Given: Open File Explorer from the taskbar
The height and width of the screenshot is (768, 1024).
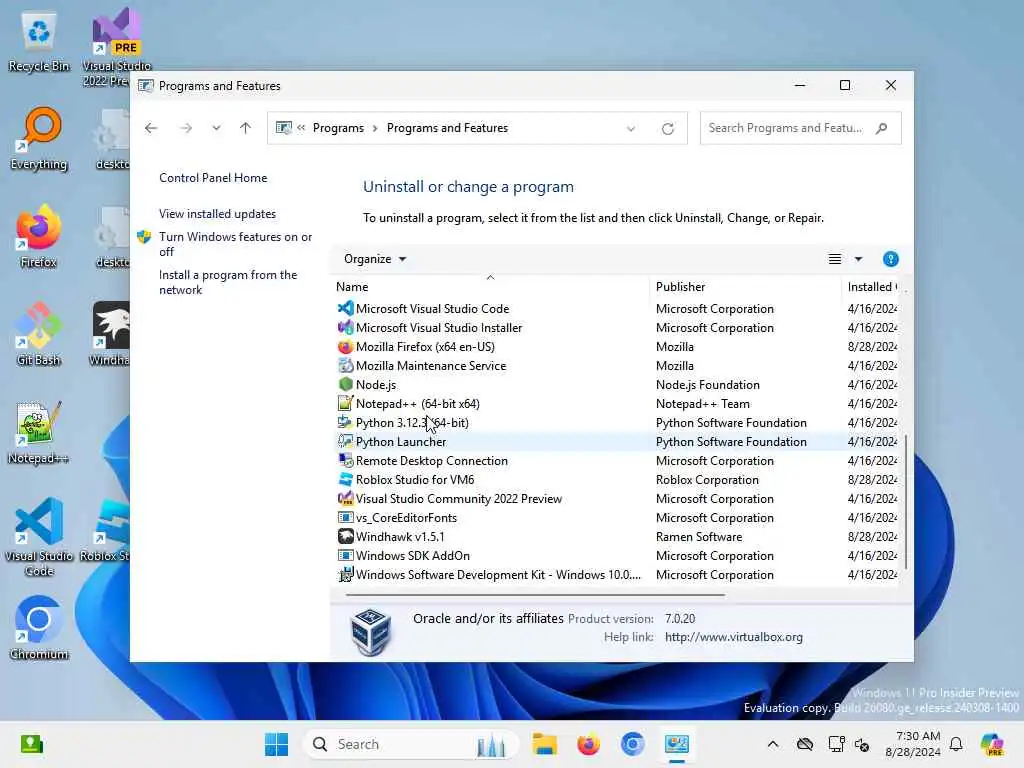Looking at the screenshot, I should point(544,744).
